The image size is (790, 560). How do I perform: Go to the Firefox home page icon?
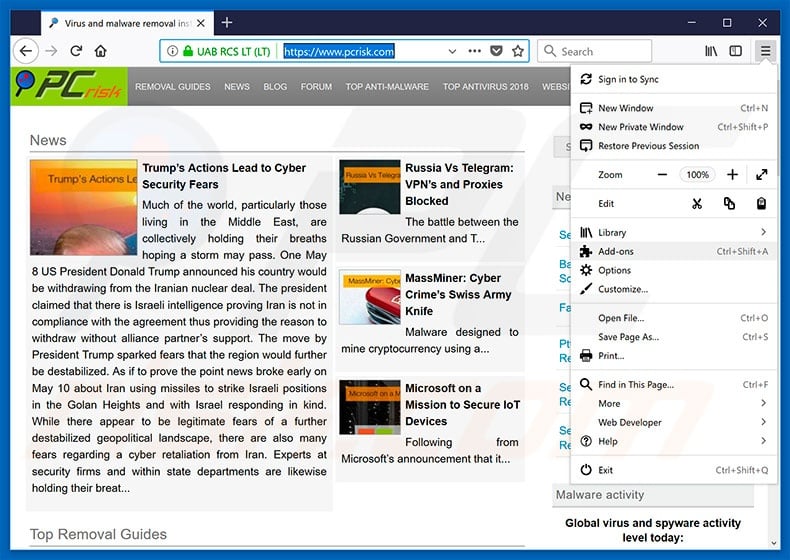pyautogui.click(x=101, y=51)
